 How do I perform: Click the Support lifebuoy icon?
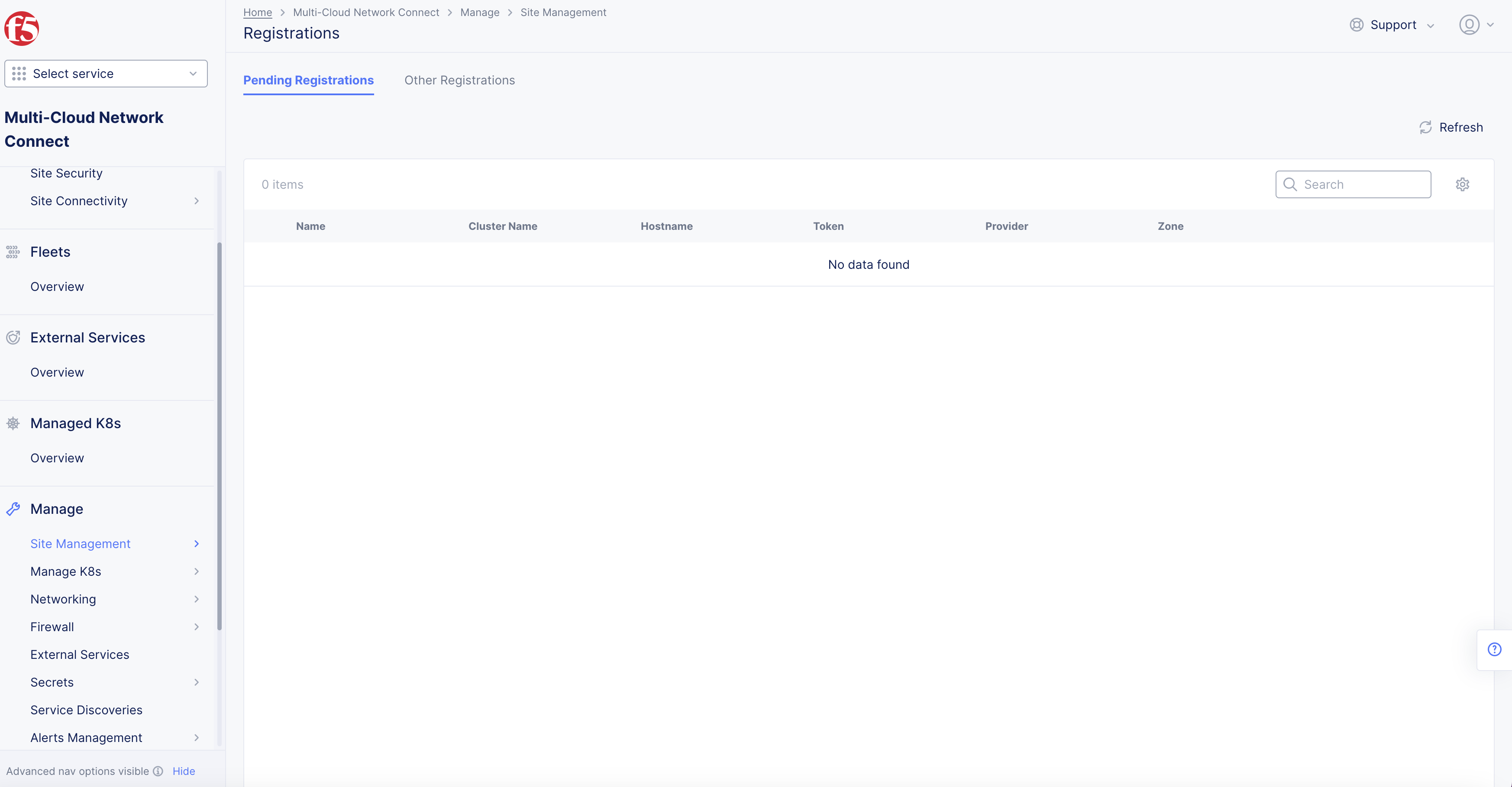pyautogui.click(x=1357, y=25)
